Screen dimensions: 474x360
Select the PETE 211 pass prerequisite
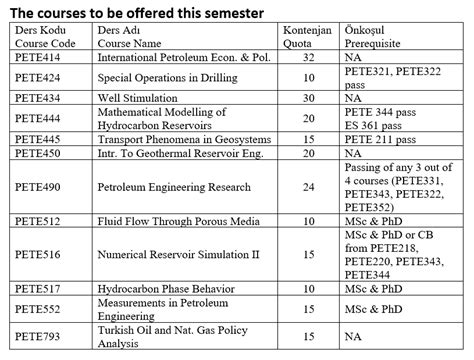click(380, 139)
